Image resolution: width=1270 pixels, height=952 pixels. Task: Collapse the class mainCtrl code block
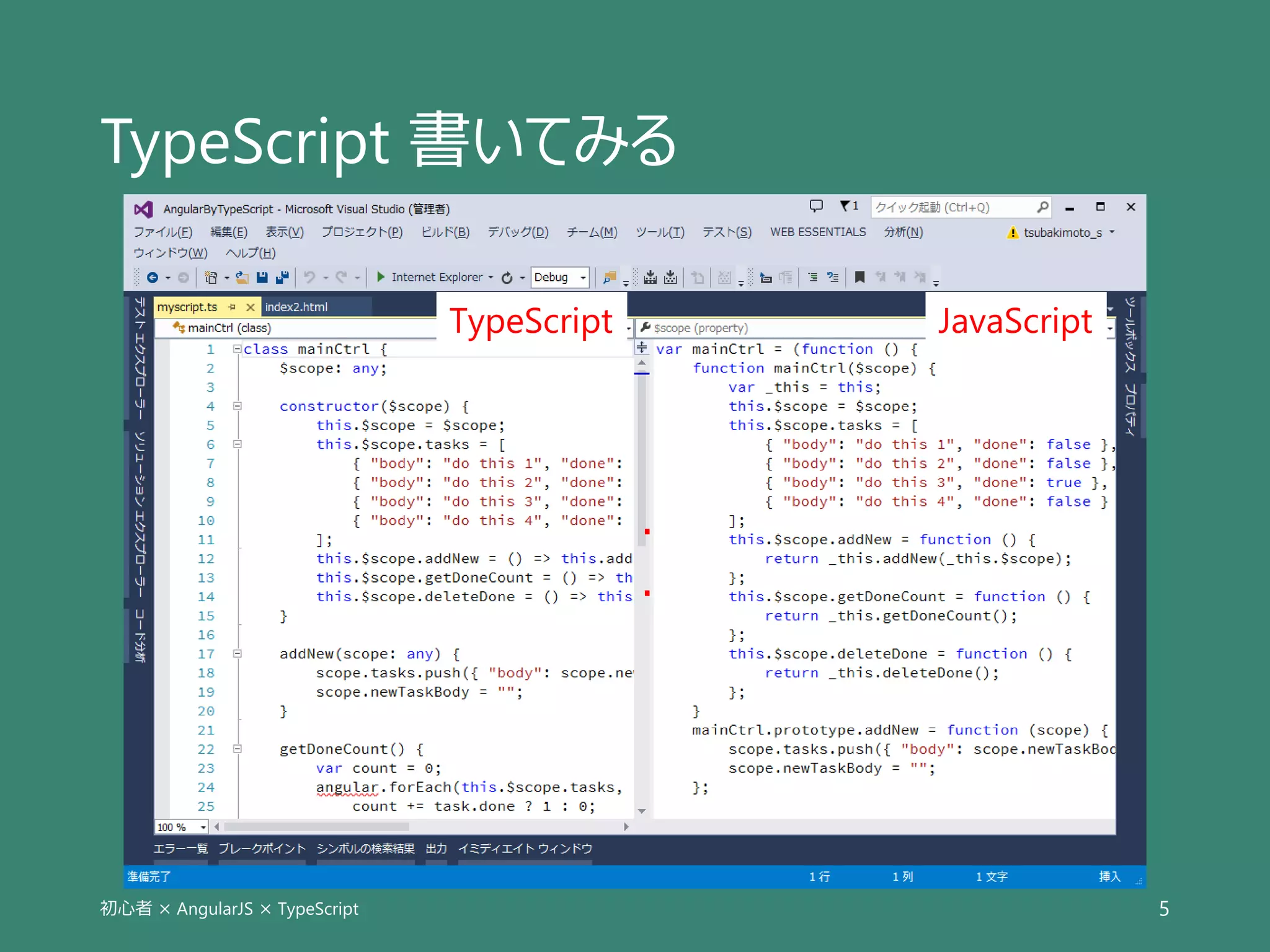coord(237,349)
